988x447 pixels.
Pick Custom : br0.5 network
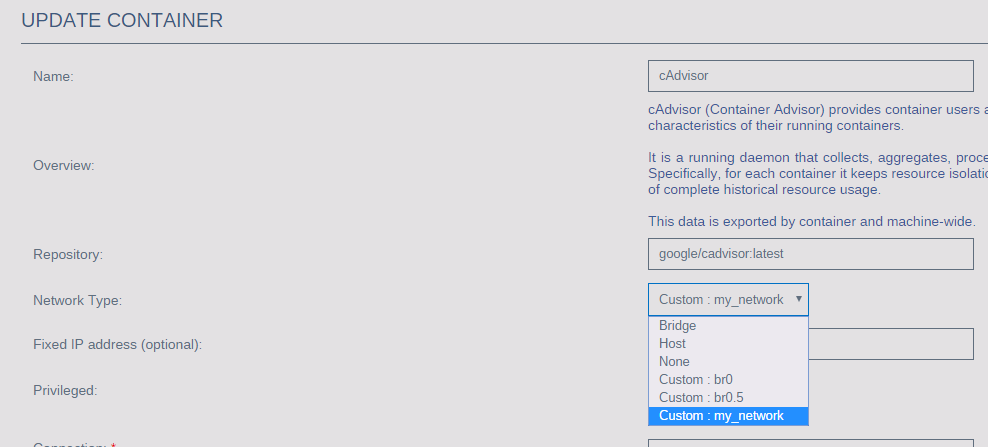pos(728,397)
